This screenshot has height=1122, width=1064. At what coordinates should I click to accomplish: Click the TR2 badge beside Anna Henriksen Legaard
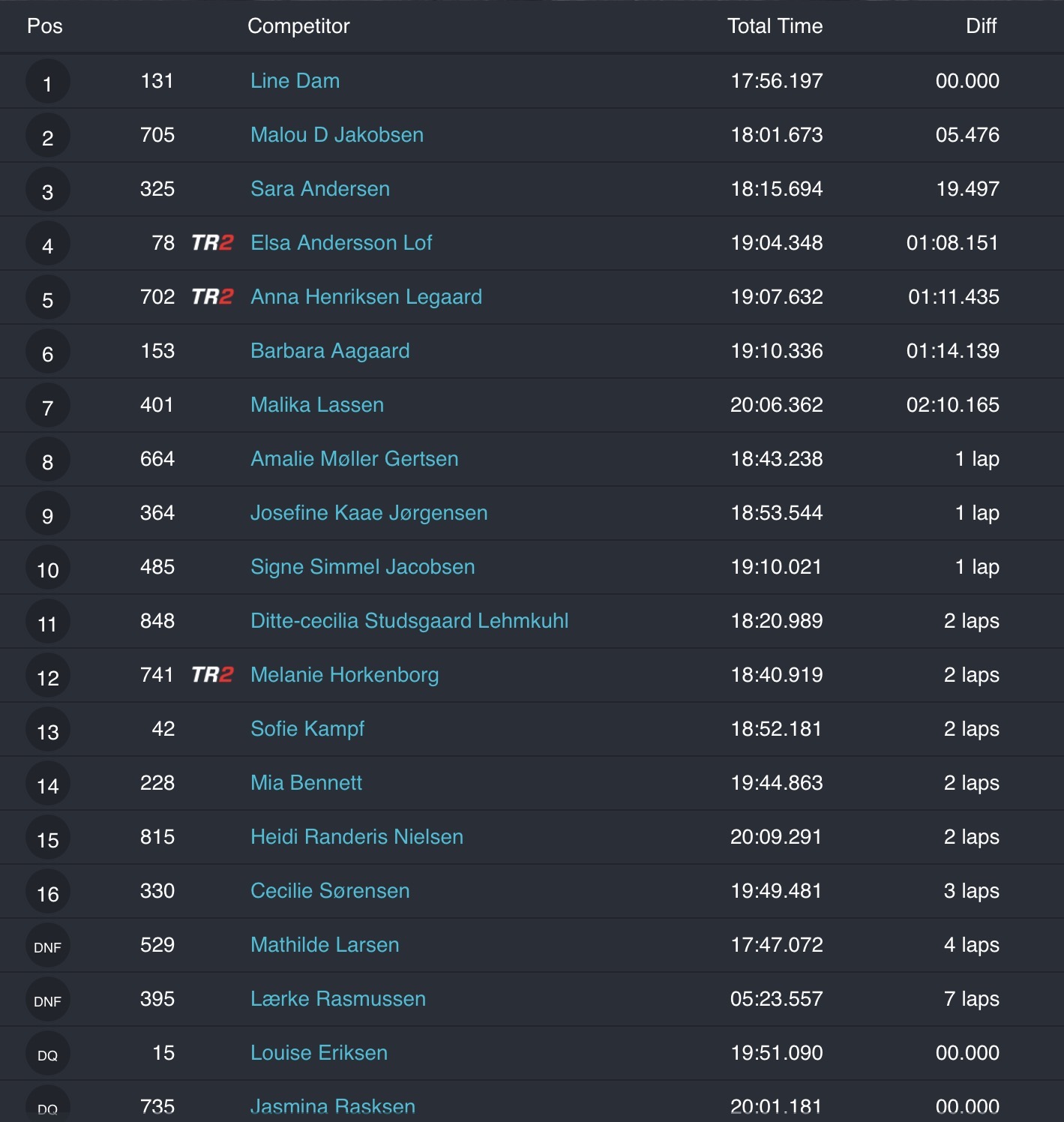[212, 297]
